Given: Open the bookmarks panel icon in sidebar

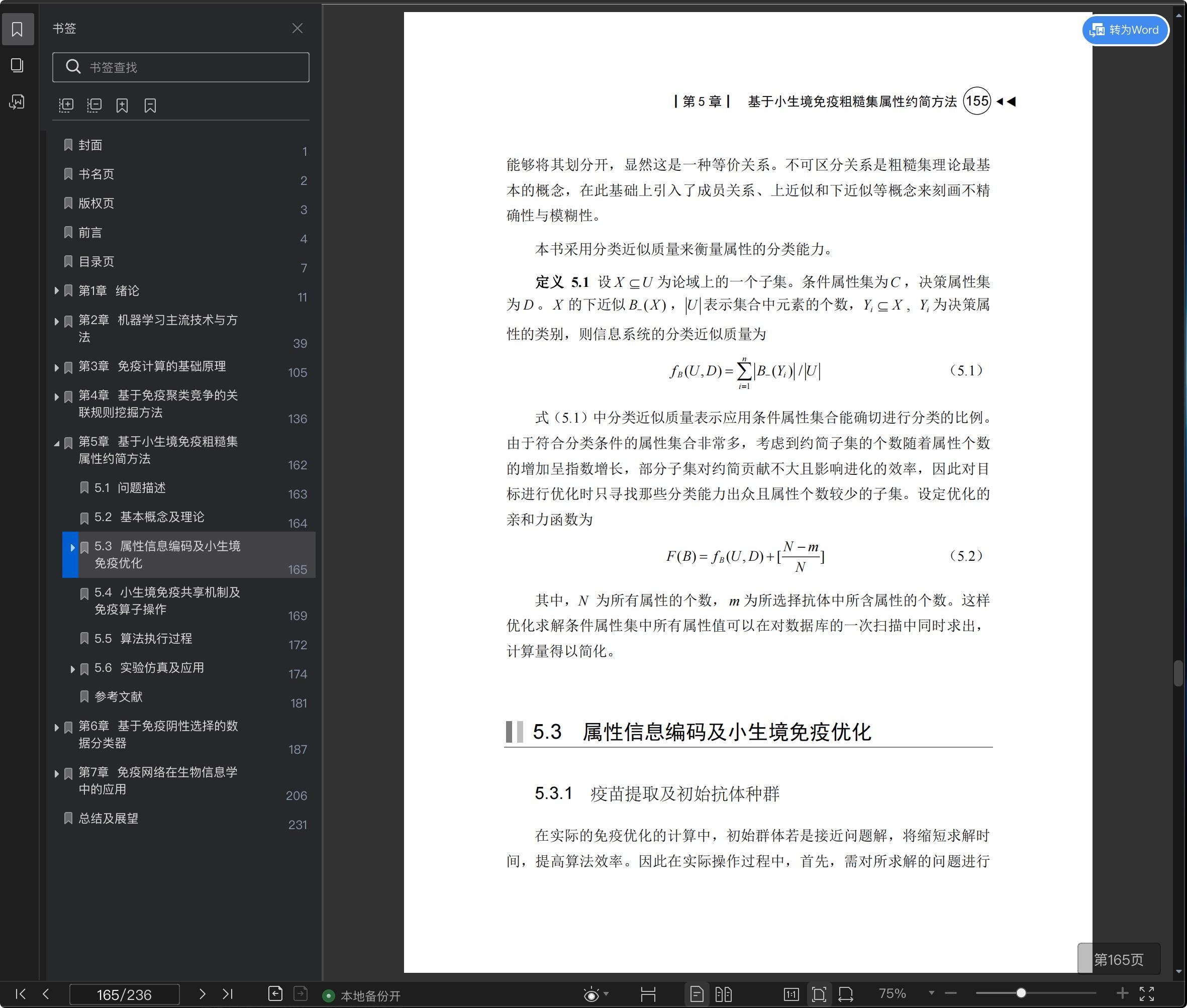Looking at the screenshot, I should tap(17, 29).
